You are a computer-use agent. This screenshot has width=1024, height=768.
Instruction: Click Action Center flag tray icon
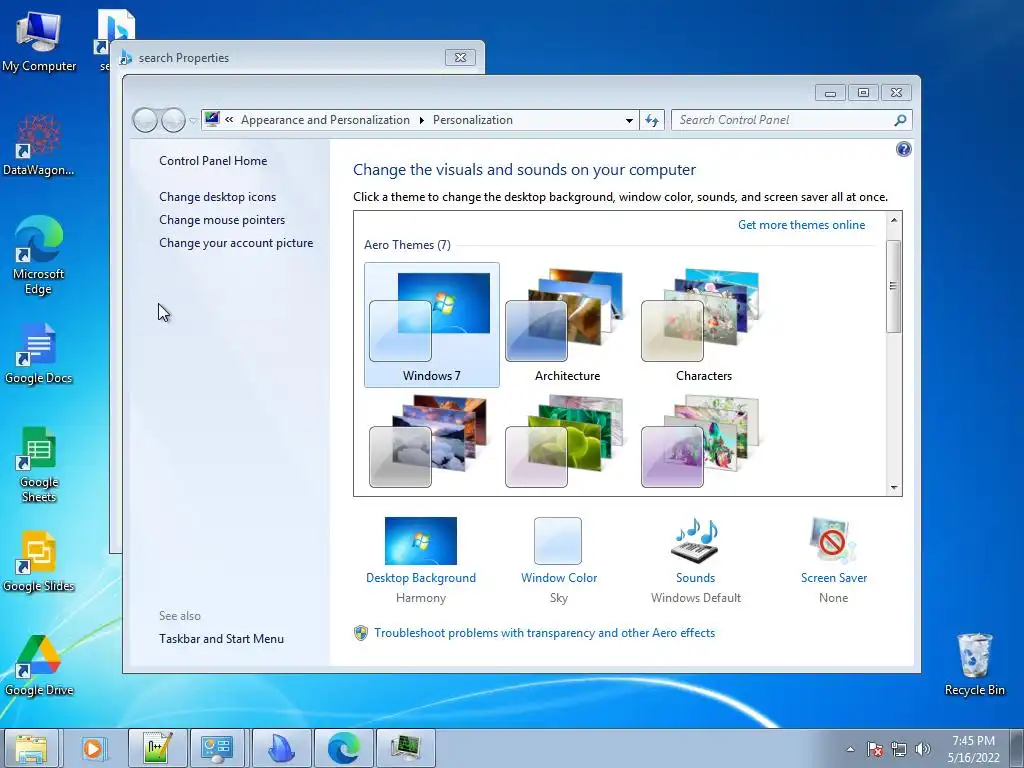click(x=875, y=749)
